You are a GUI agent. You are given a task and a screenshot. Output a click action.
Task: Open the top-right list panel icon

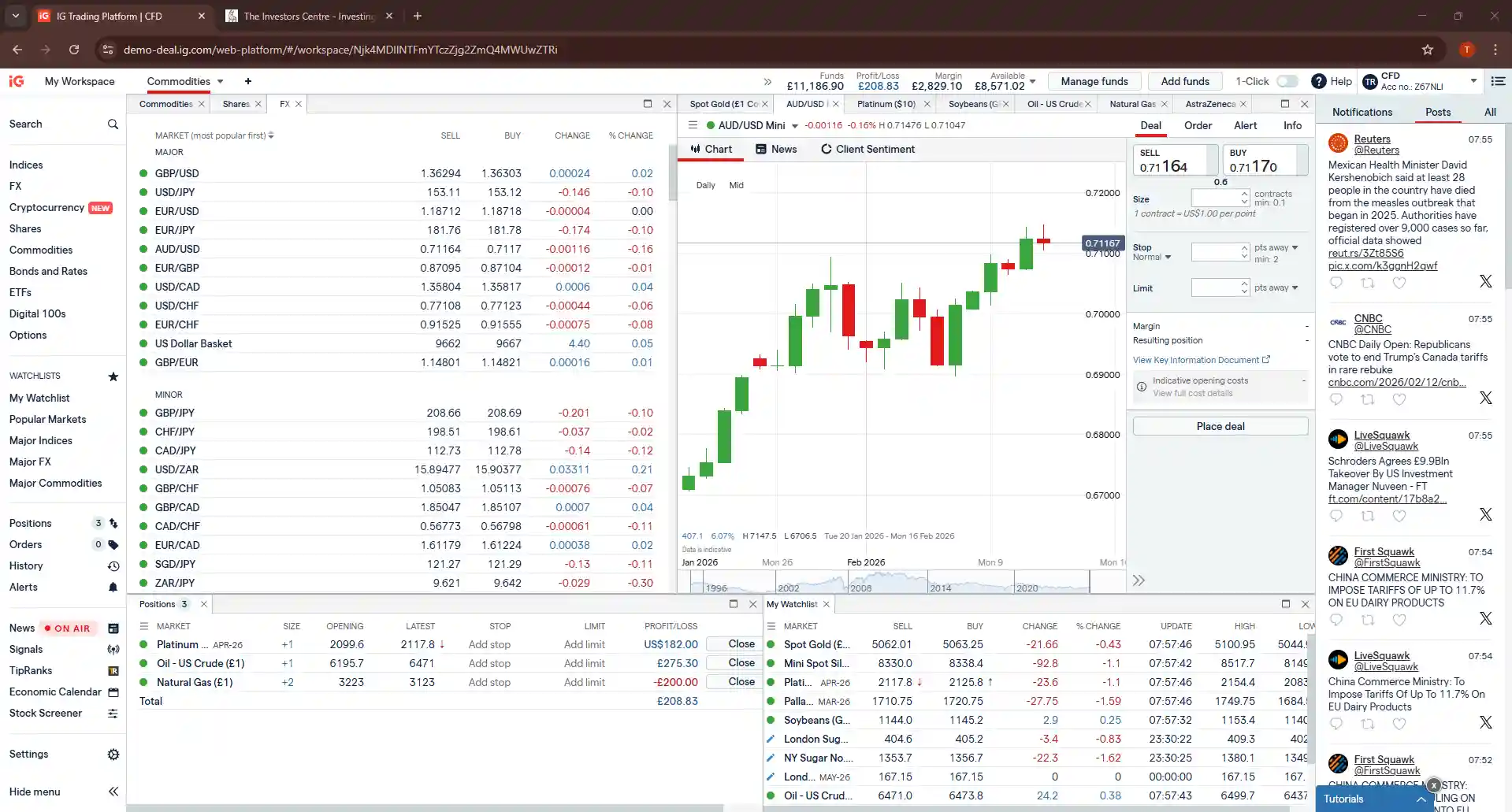pos(1498,81)
